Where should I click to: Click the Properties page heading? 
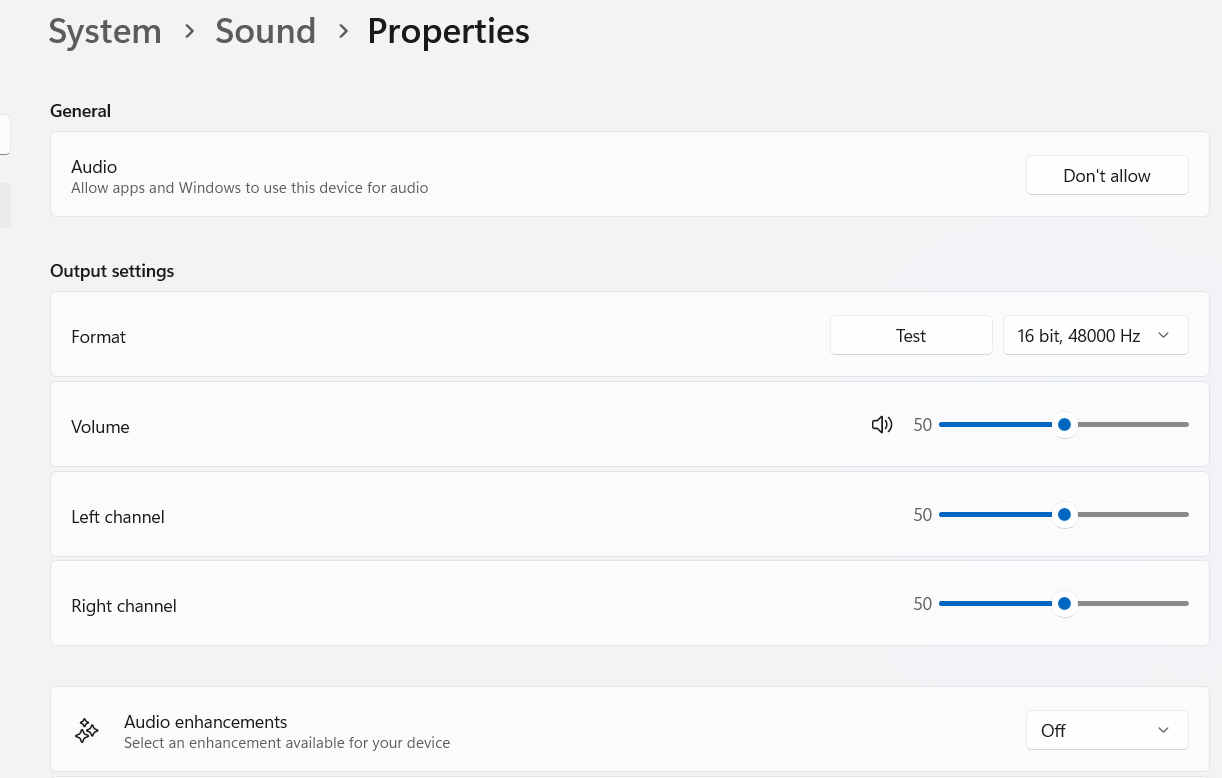click(x=448, y=31)
